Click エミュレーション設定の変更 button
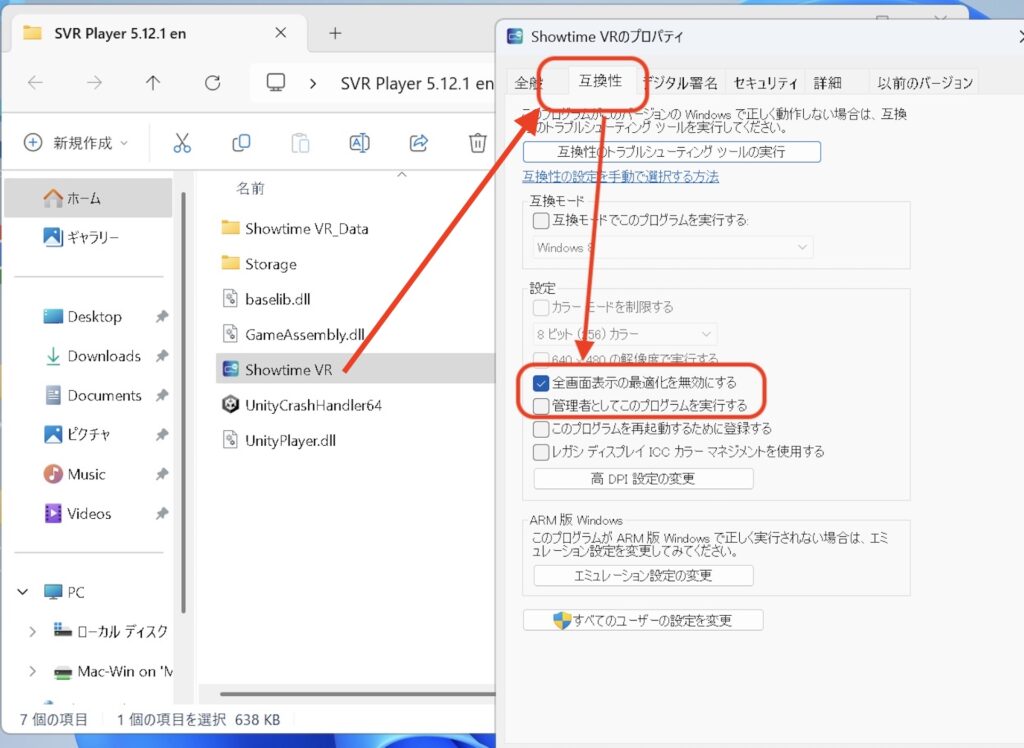This screenshot has width=1024, height=748. tap(643, 576)
